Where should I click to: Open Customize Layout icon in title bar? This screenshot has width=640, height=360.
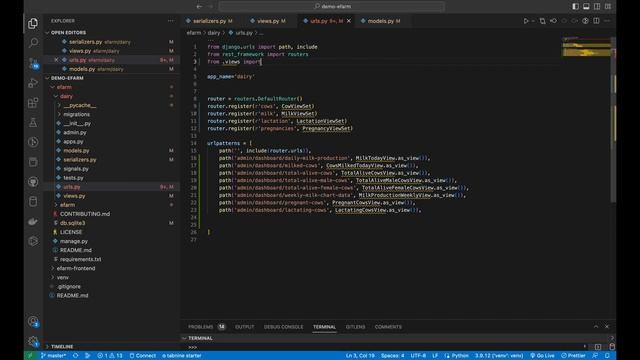pyautogui.click(x=608, y=6)
